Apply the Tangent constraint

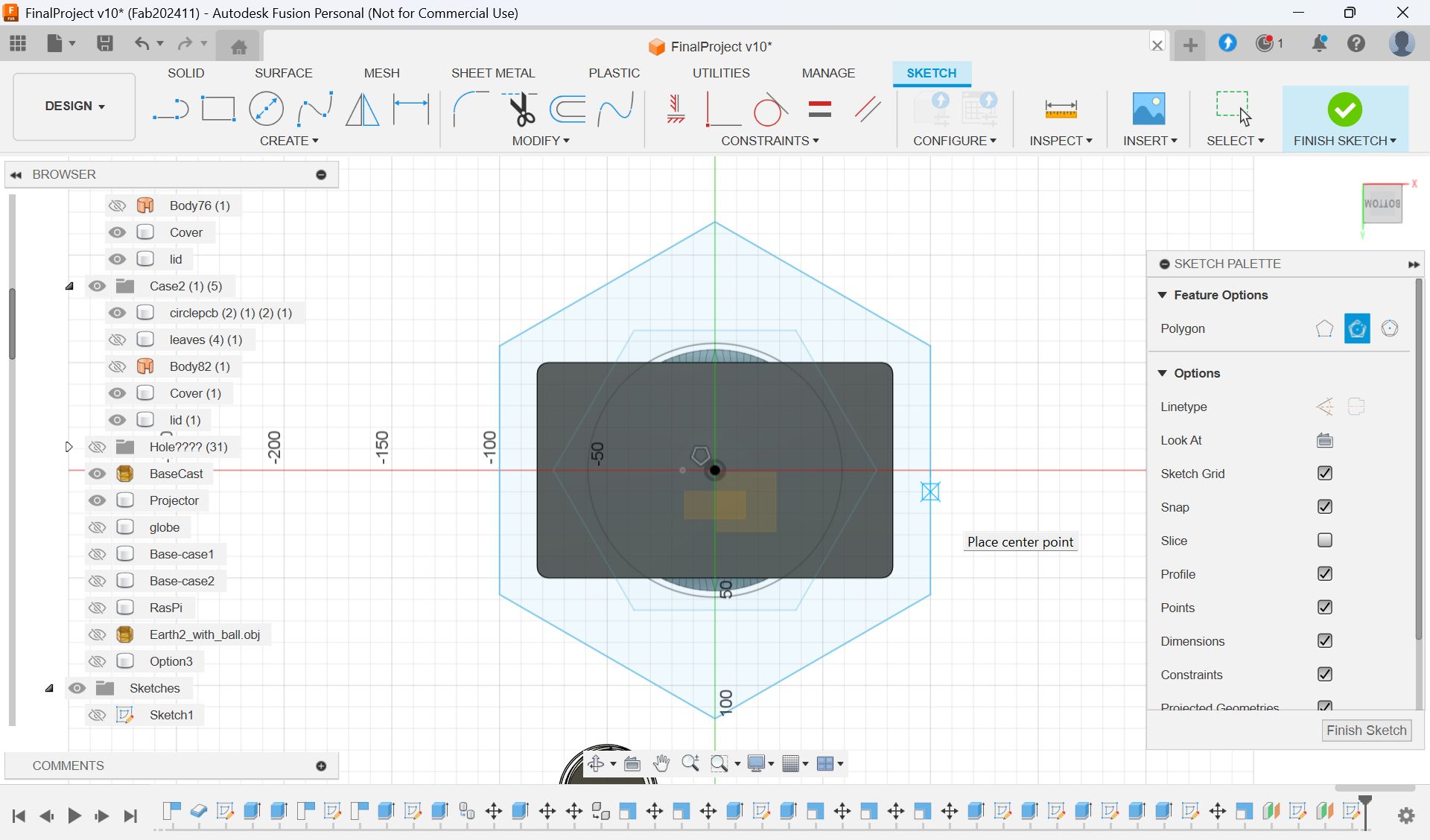coord(771,109)
